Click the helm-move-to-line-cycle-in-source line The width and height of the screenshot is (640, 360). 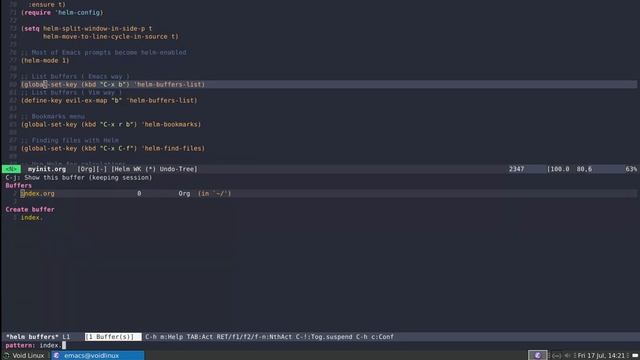click(111, 37)
